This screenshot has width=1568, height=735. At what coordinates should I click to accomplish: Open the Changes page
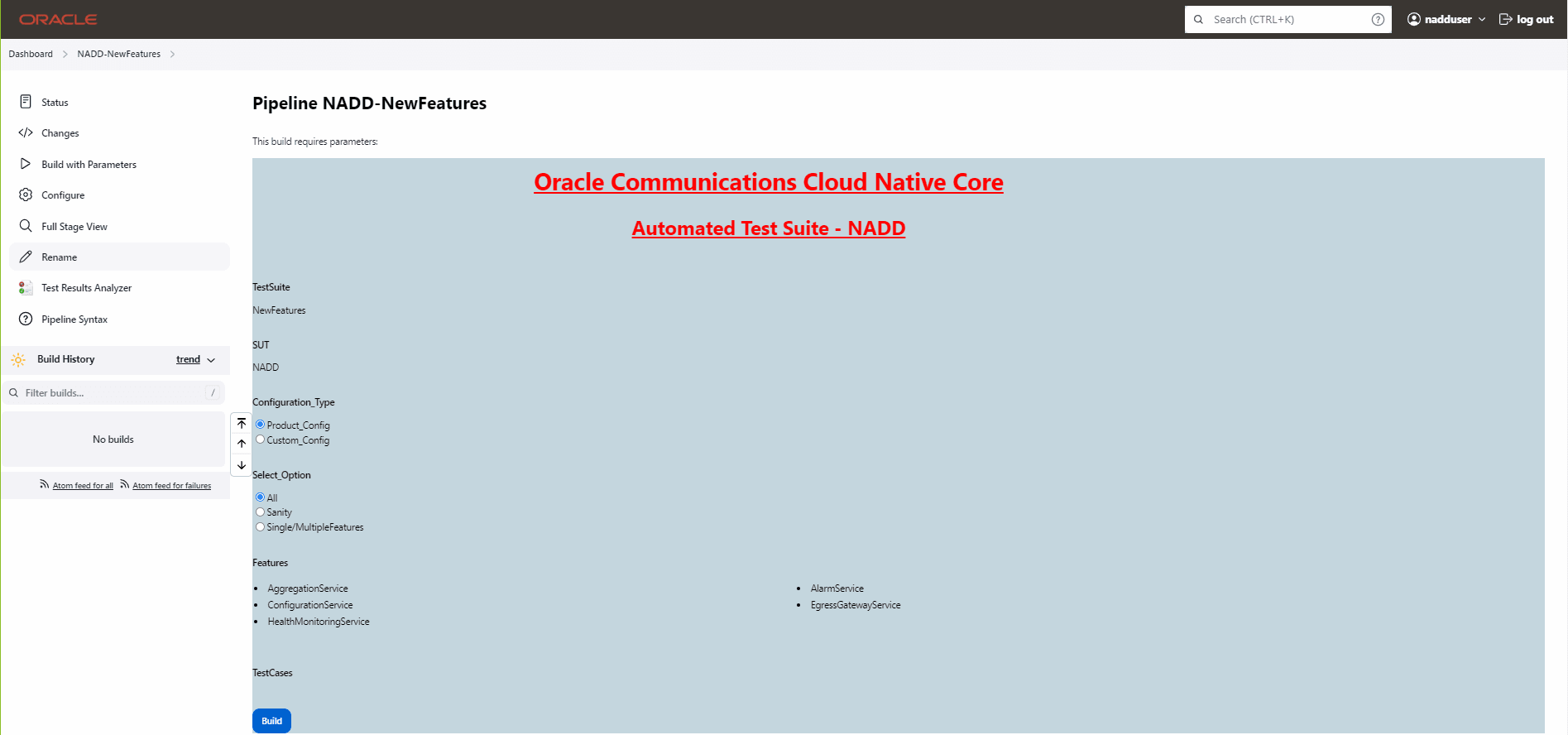tap(120, 132)
